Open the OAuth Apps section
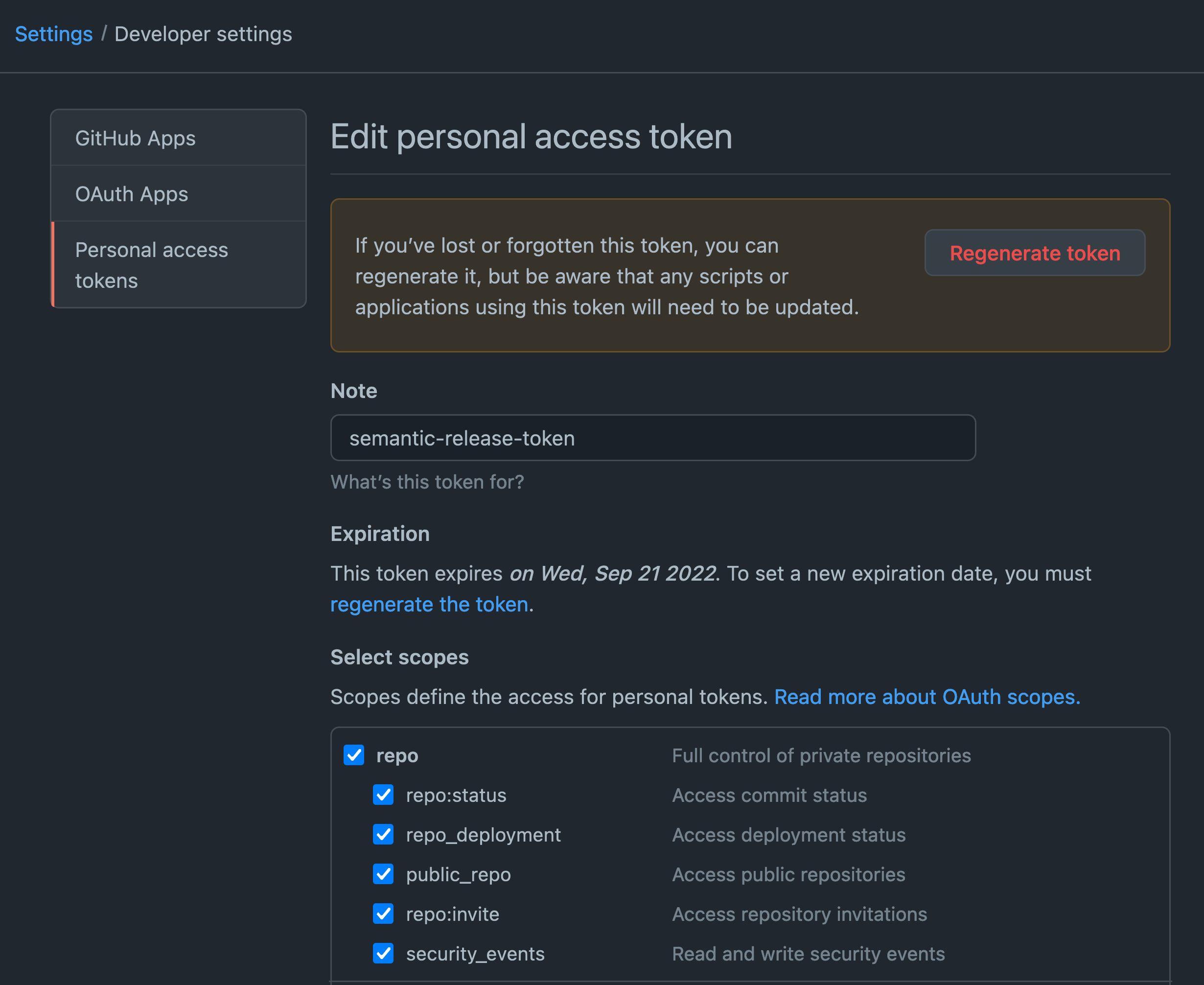The height and width of the screenshot is (985, 1204). (x=132, y=193)
